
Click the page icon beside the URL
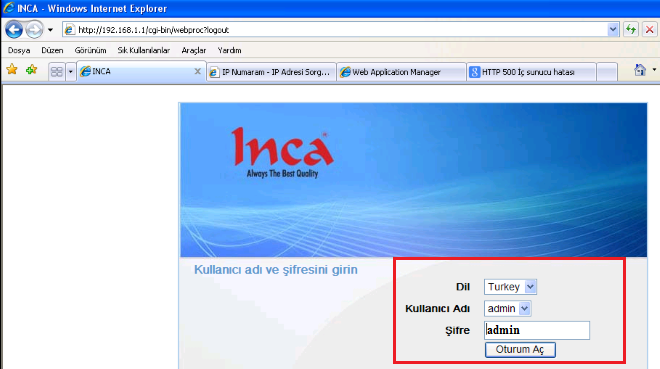pyautogui.click(x=69, y=30)
